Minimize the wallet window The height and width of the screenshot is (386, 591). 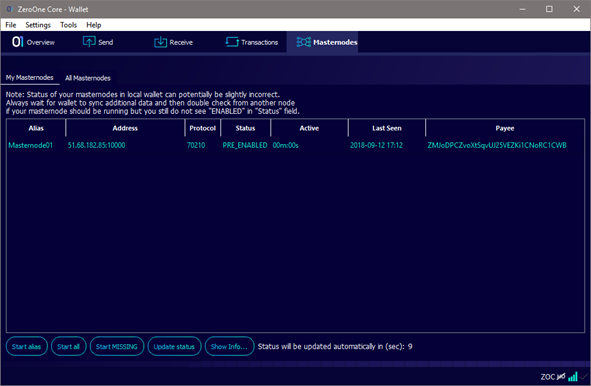pos(522,9)
